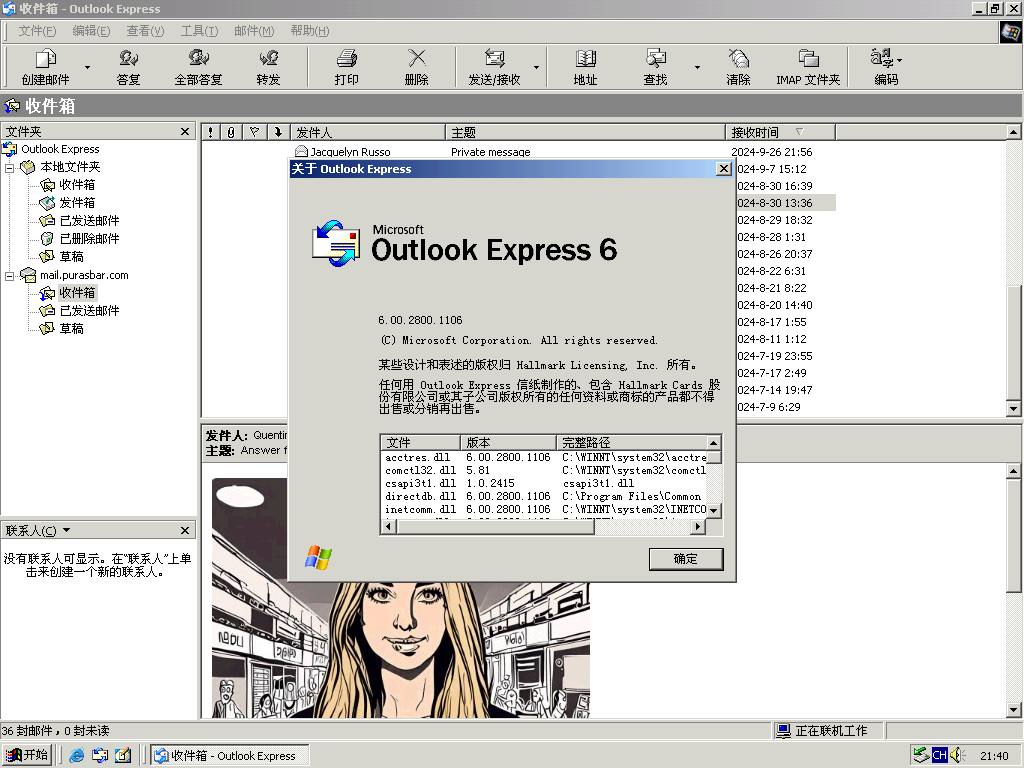This screenshot has width=1024, height=768.
Task: Select acctres.dll row in file list
Action: [x=544, y=458]
